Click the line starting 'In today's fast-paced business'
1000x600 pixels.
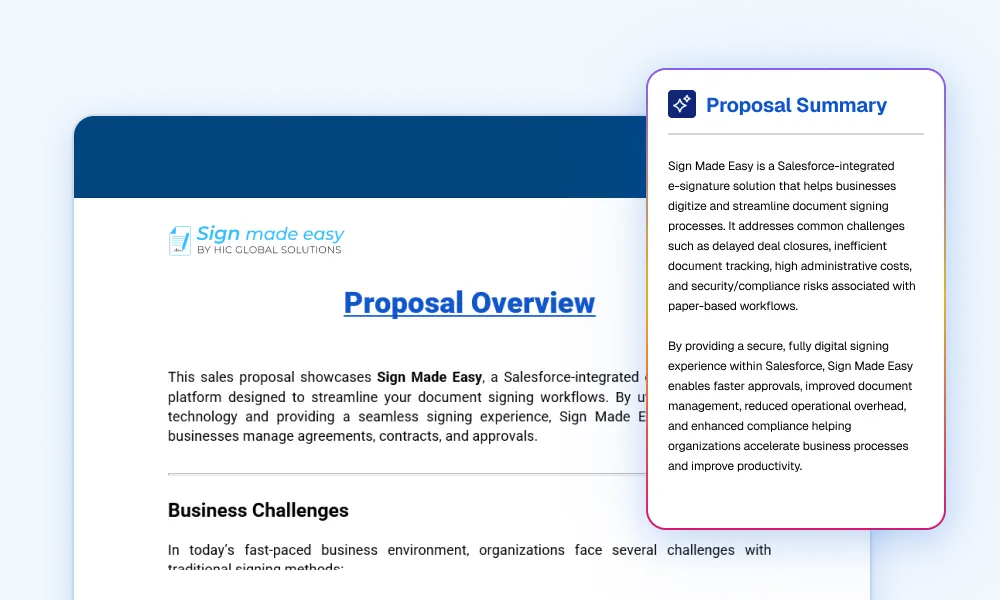(x=469, y=550)
